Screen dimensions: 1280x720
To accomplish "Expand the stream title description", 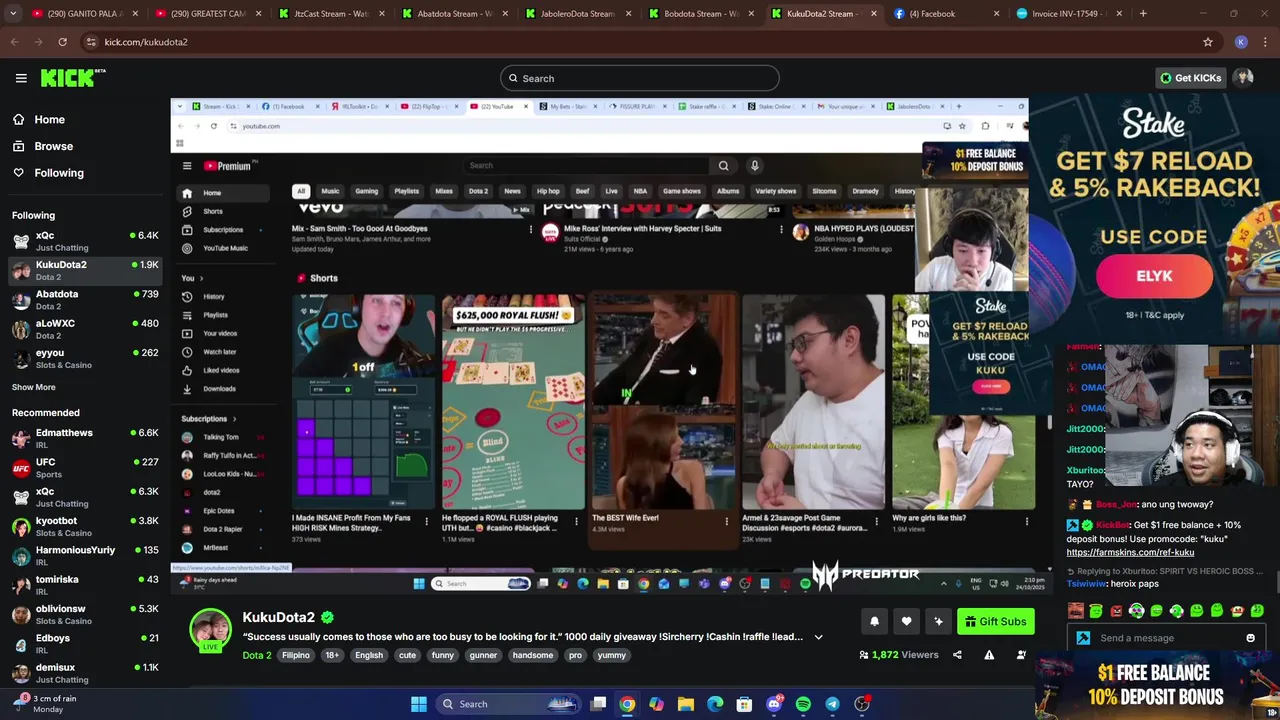I will 818,637.
